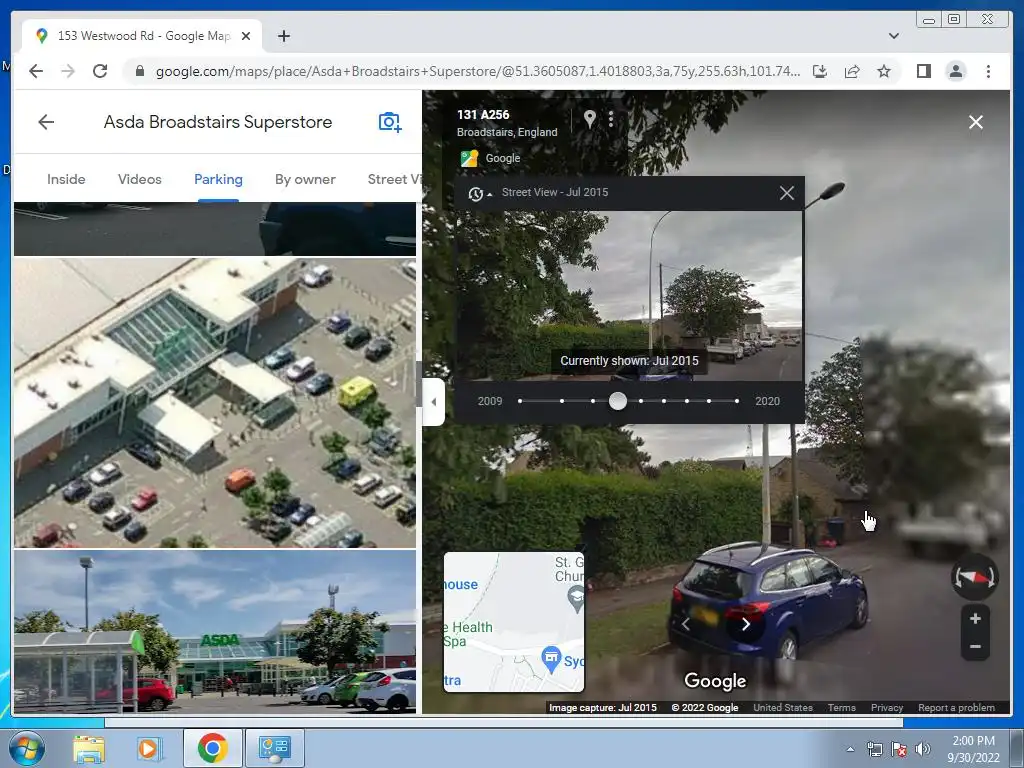Toggle the Street View time travel clock dropdown
The height and width of the screenshot is (768, 1024).
(479, 193)
